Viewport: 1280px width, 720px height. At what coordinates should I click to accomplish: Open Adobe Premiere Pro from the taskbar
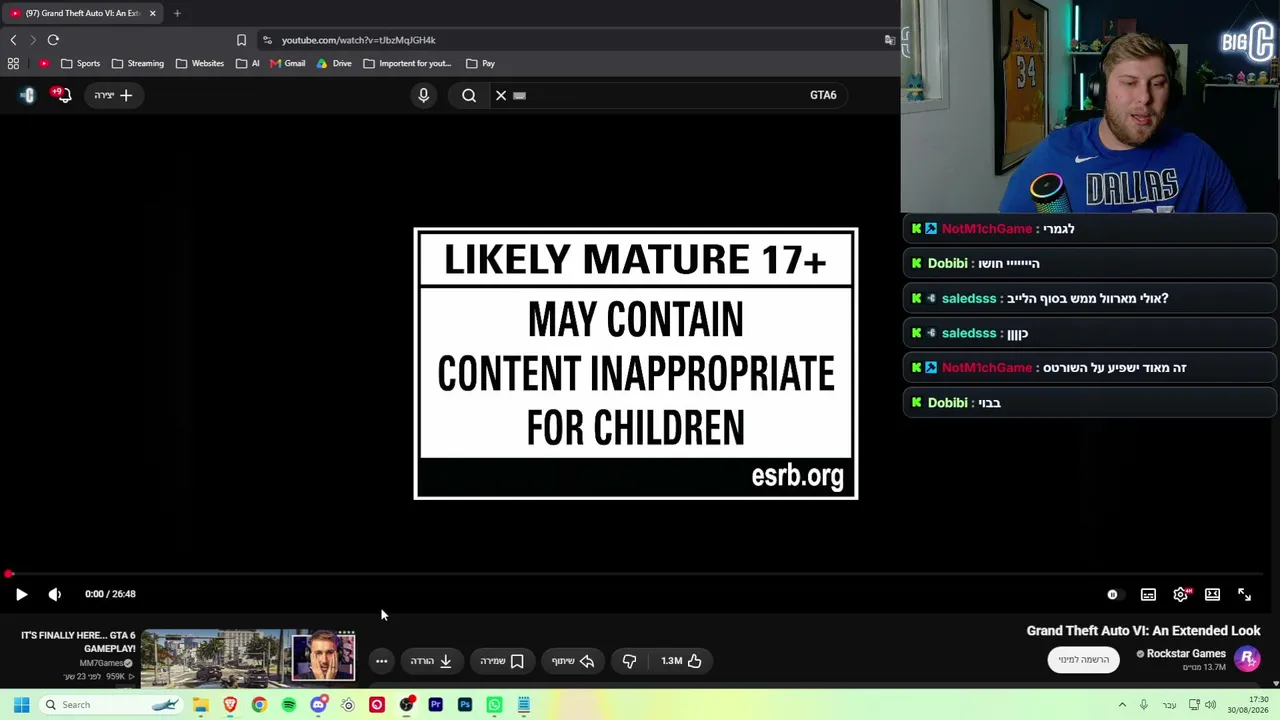[x=435, y=705]
